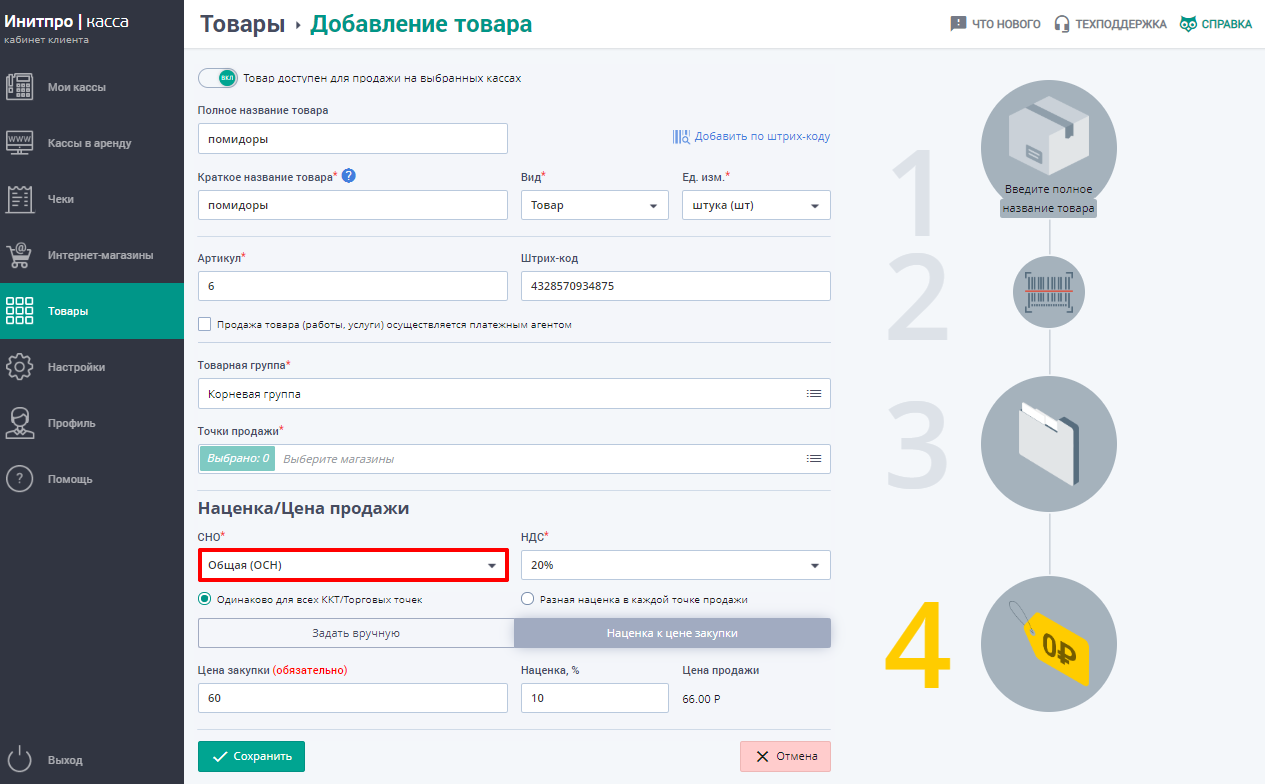Click the Сохранить button
The width and height of the screenshot is (1265, 784).
pyautogui.click(x=251, y=757)
